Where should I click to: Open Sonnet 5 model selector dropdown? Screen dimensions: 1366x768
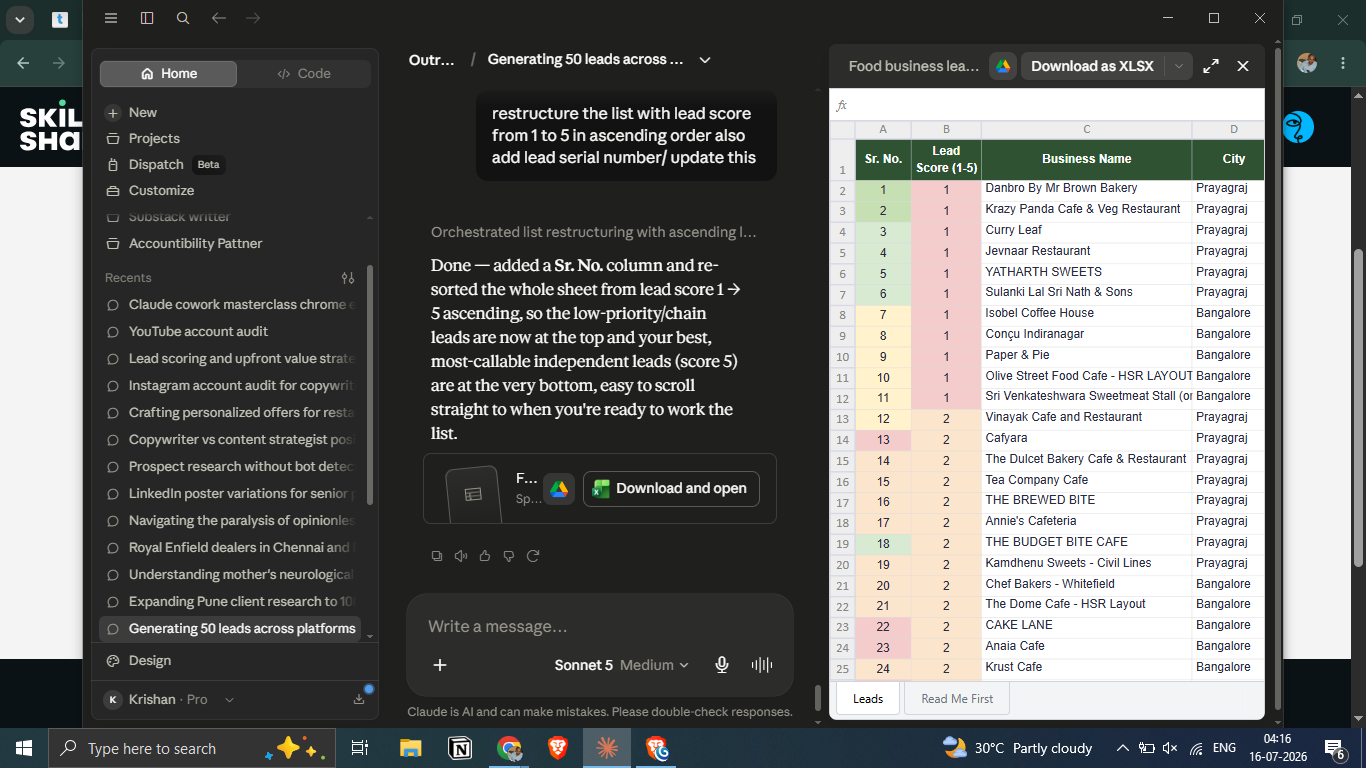pos(622,665)
